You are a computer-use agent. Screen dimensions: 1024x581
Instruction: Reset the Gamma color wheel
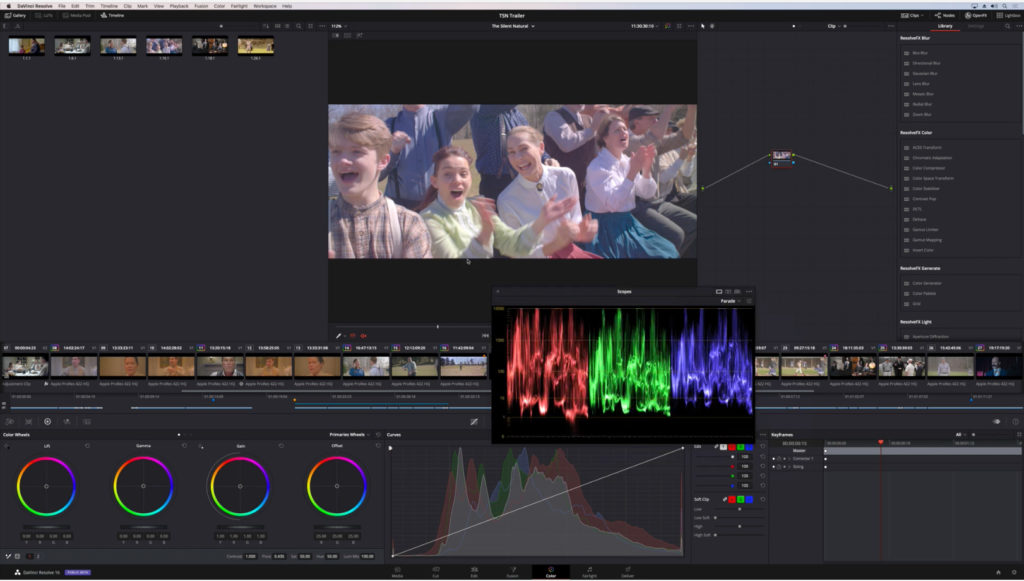pyautogui.click(x=184, y=446)
